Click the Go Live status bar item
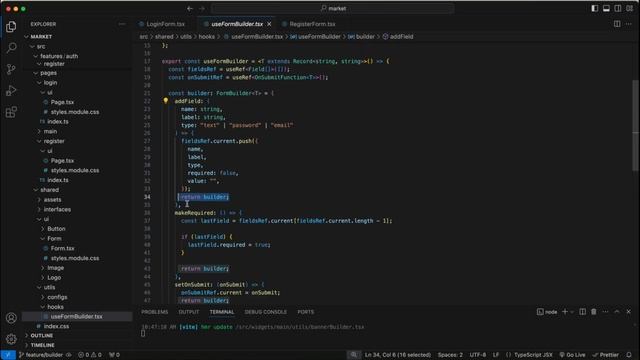The height and width of the screenshot is (360, 640). 572,355
